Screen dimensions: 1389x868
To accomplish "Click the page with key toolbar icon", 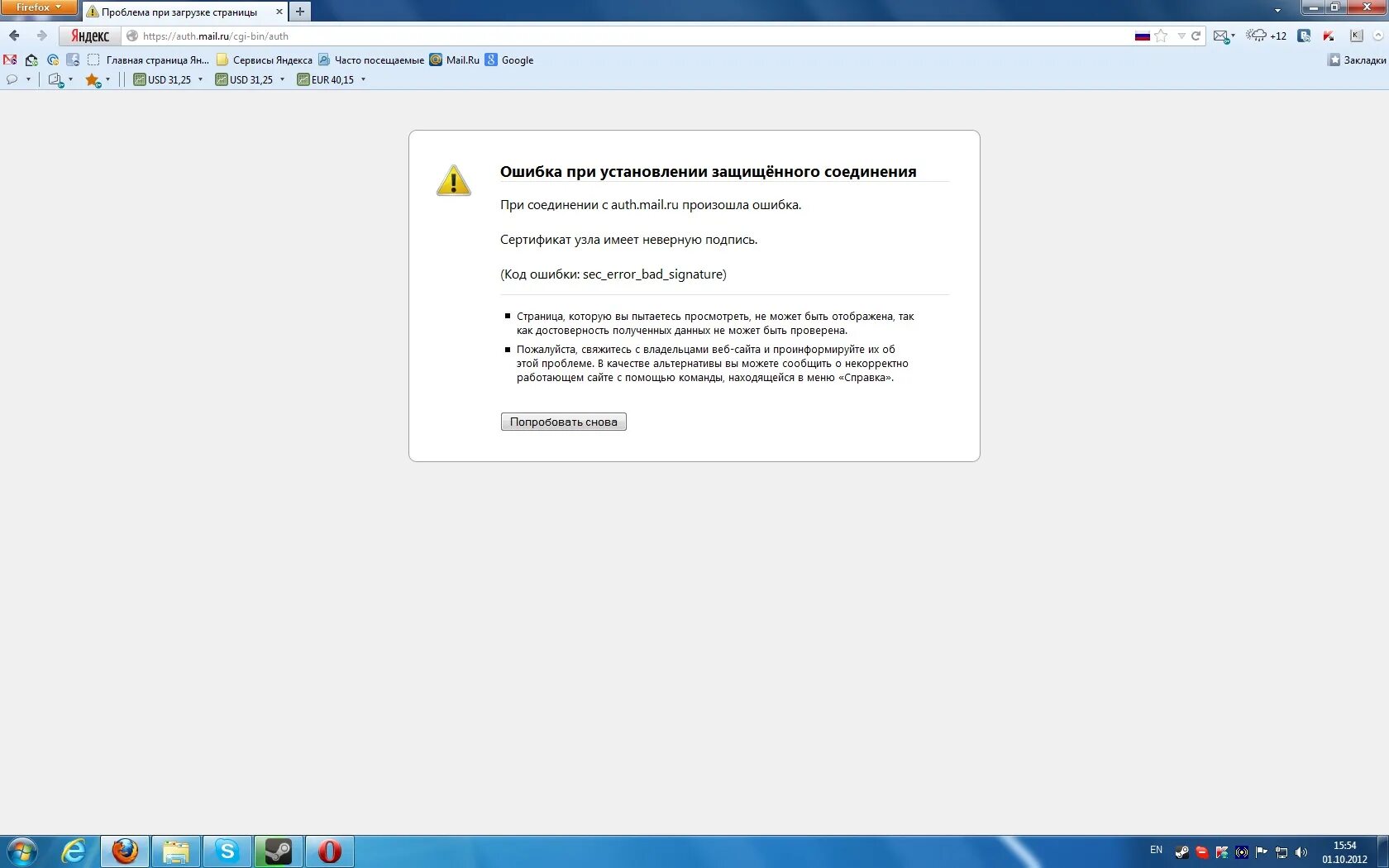I will click(x=55, y=79).
